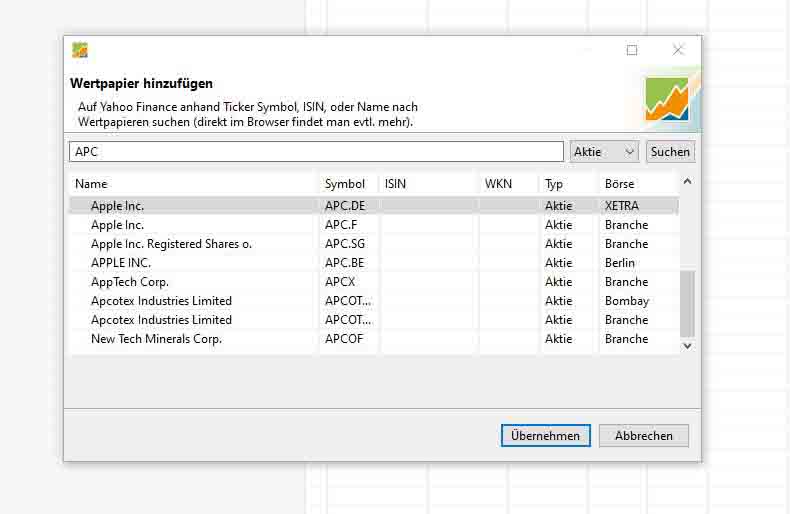
Task: Click the results list scroll up arrow
Action: pyautogui.click(x=687, y=181)
